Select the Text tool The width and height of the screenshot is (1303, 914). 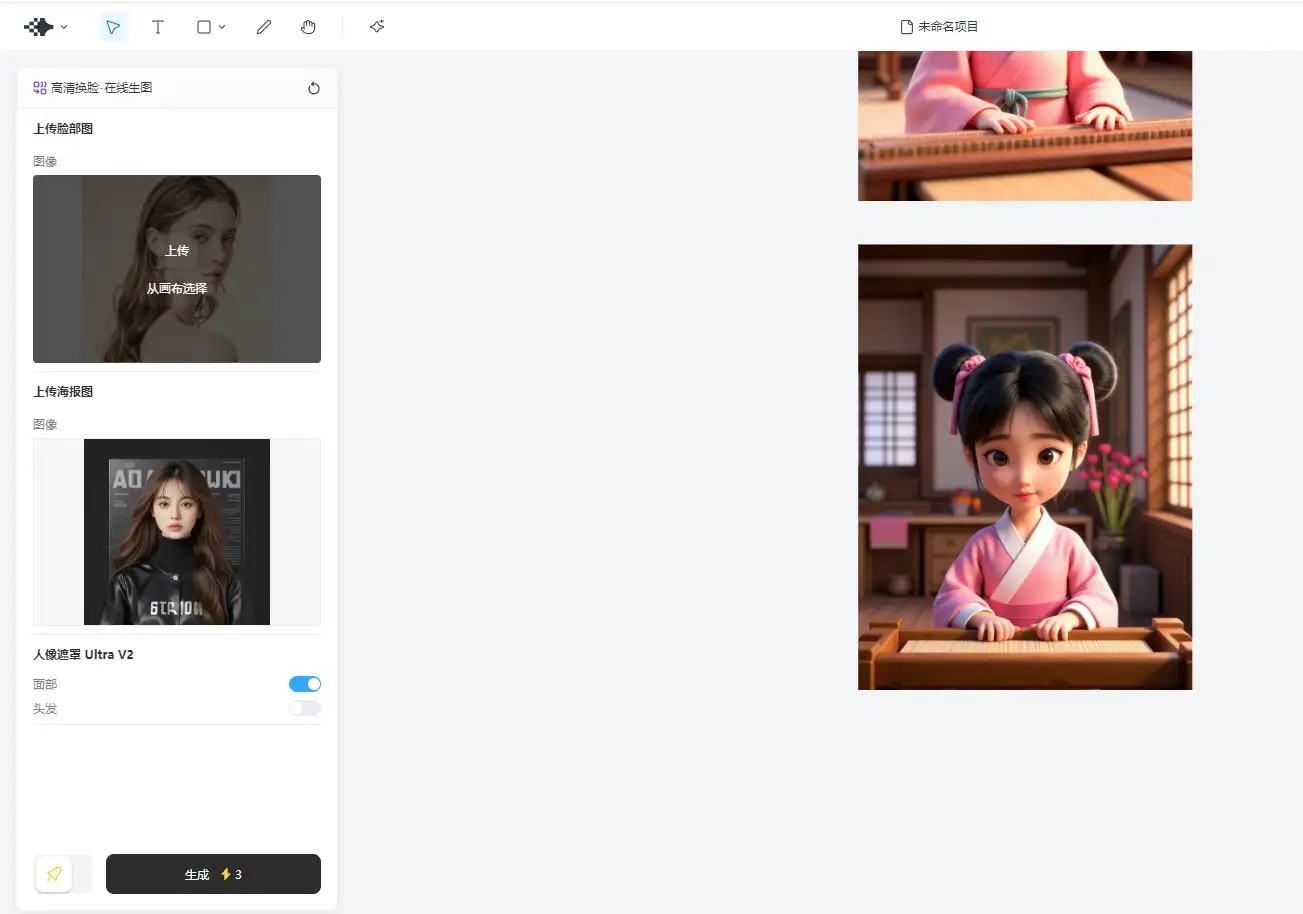pyautogui.click(x=158, y=27)
